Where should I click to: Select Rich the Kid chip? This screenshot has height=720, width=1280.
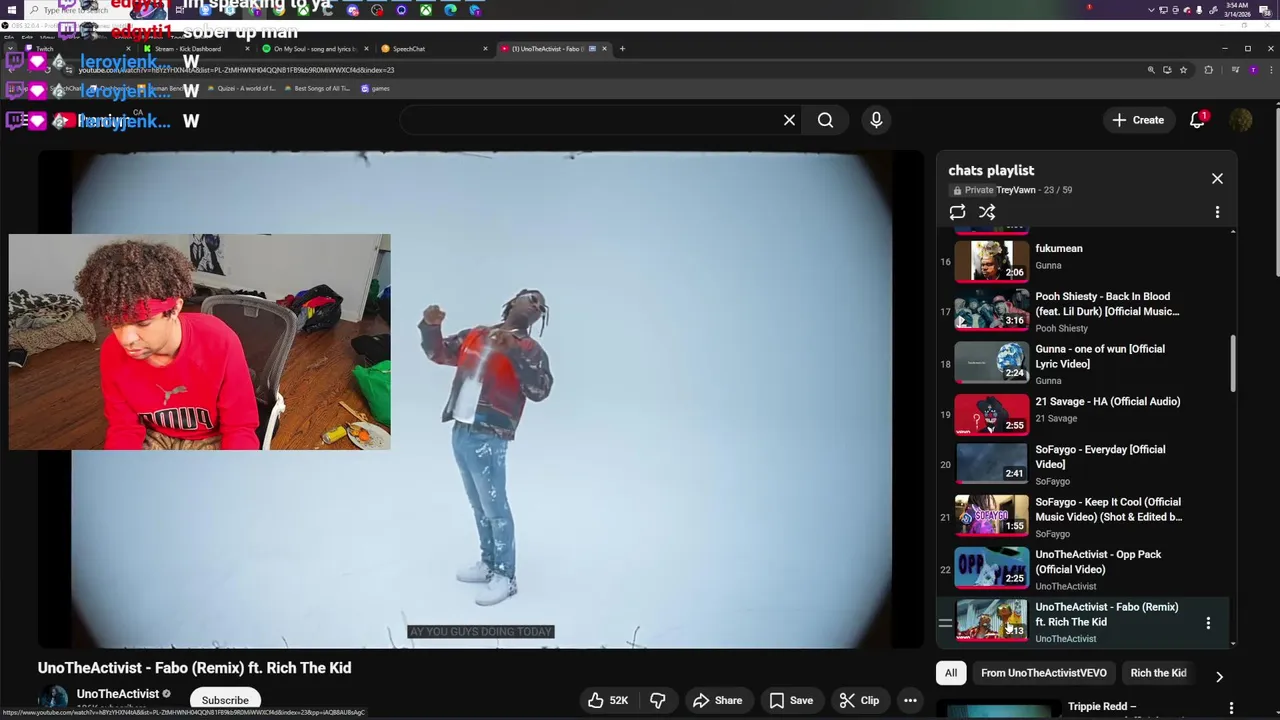(x=1158, y=673)
